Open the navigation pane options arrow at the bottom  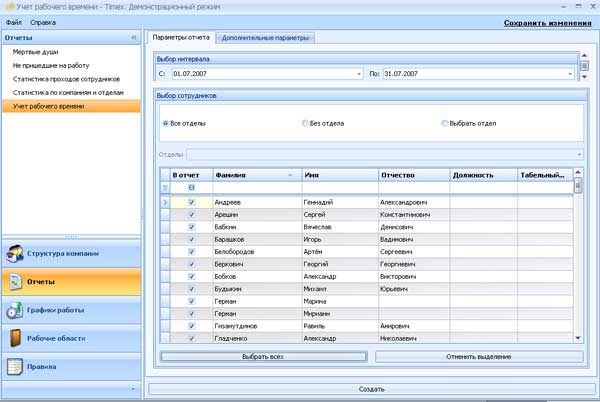tap(133, 389)
